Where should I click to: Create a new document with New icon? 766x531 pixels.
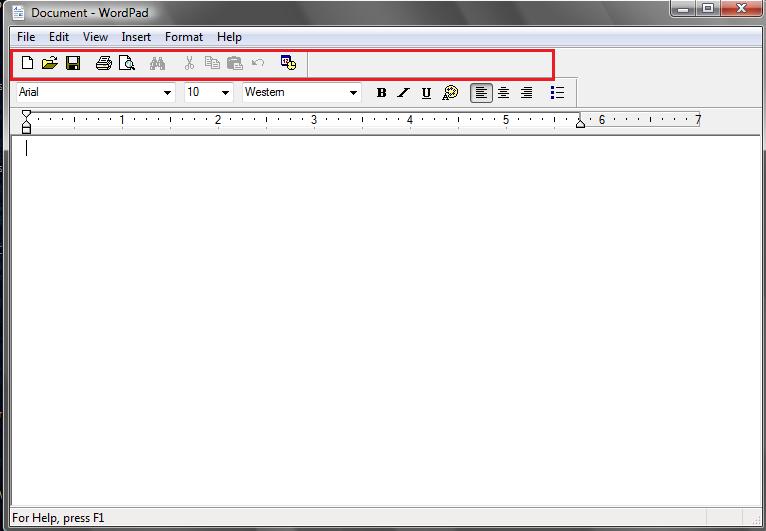point(27,63)
